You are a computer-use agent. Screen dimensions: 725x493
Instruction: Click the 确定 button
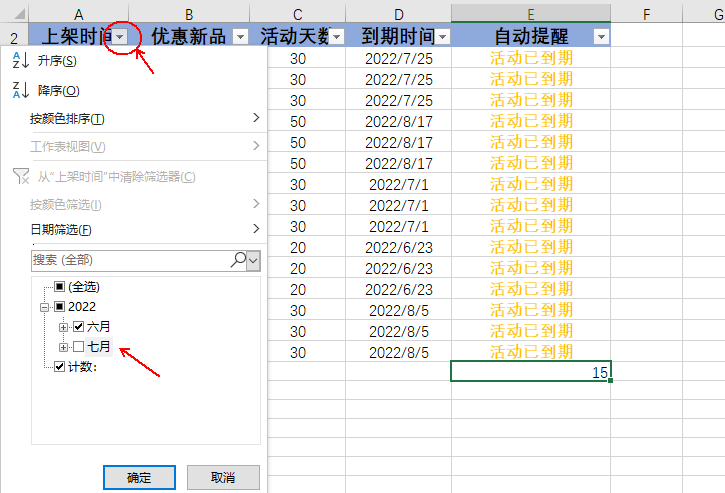pos(139,477)
